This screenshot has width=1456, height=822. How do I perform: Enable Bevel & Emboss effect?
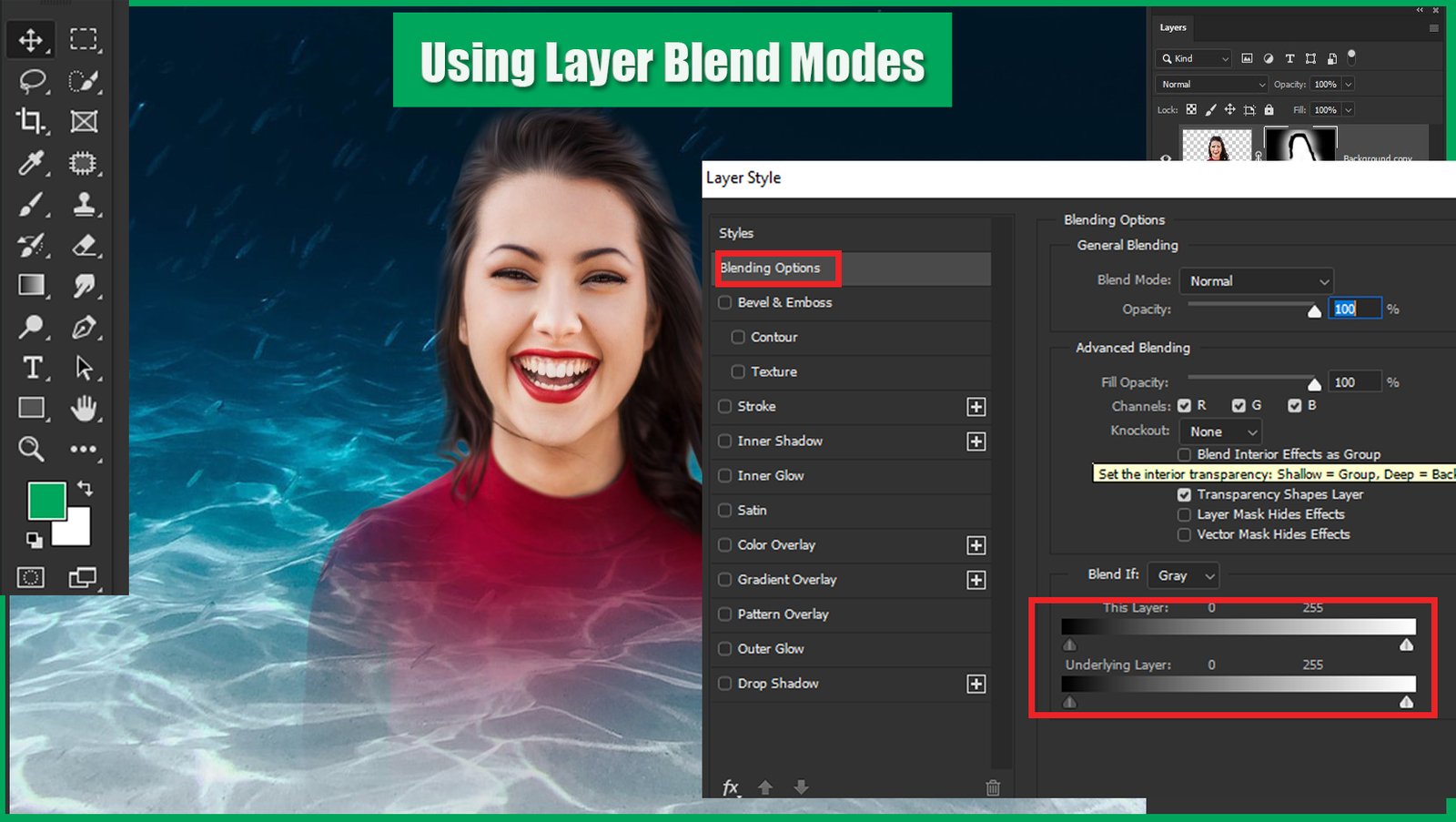tap(725, 302)
